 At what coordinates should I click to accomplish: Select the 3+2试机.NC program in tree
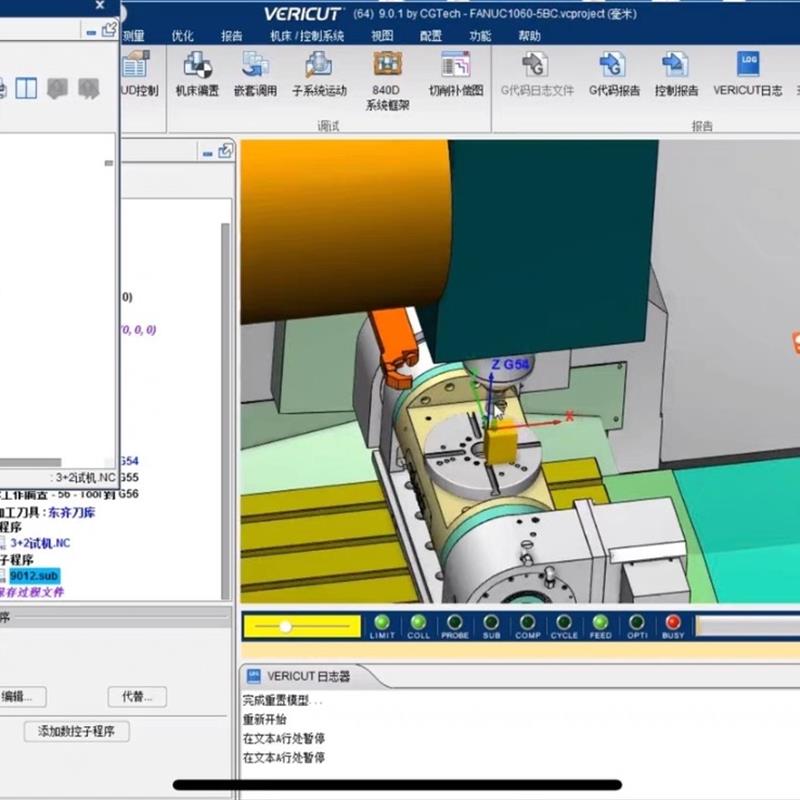point(40,543)
